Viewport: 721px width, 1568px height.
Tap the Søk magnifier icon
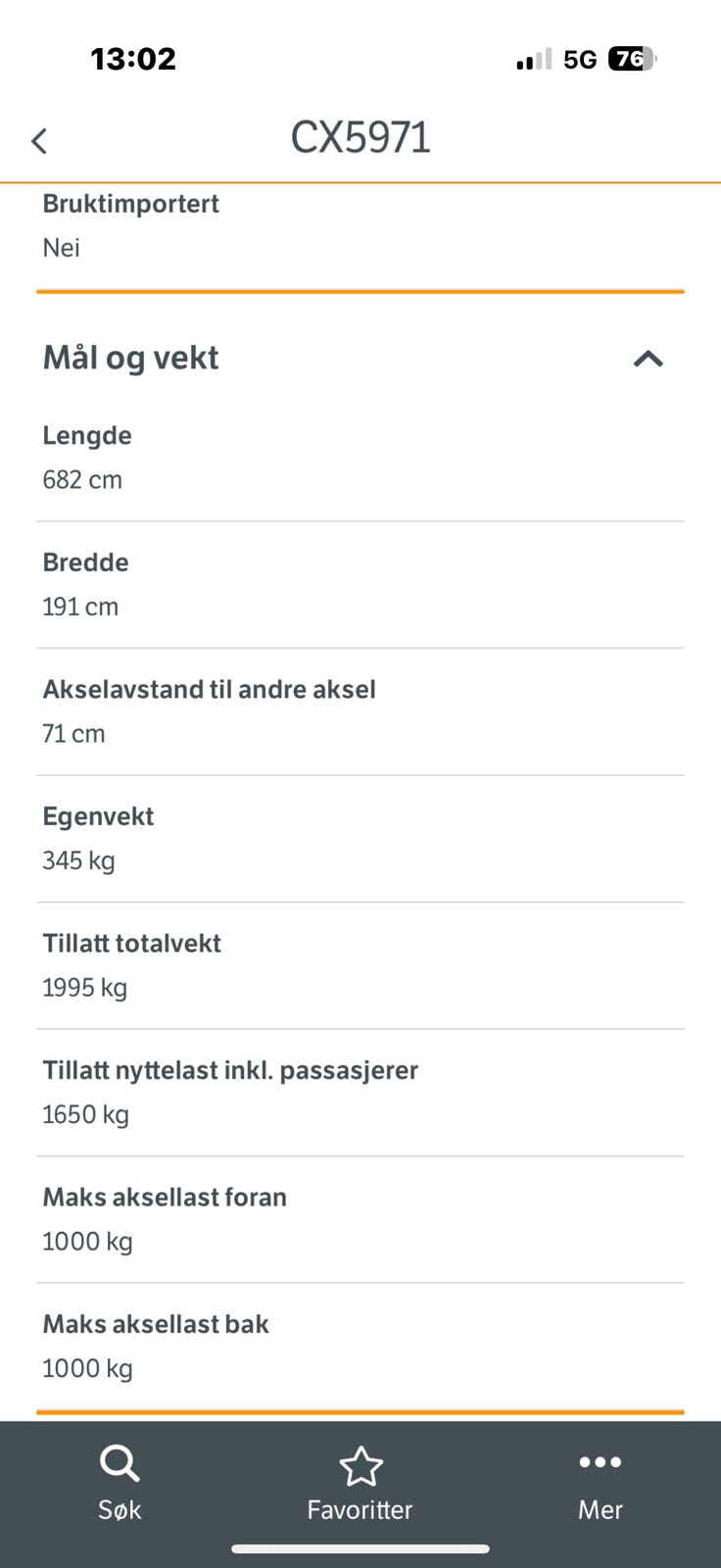click(x=120, y=1464)
